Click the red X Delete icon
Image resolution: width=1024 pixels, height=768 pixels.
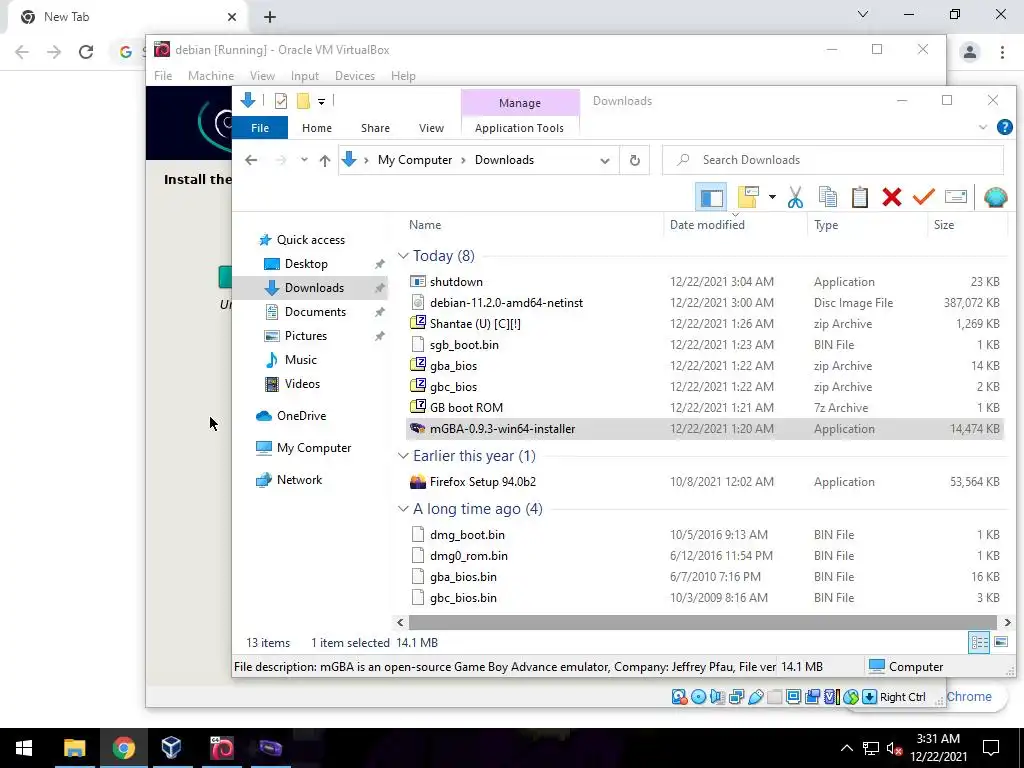(891, 197)
